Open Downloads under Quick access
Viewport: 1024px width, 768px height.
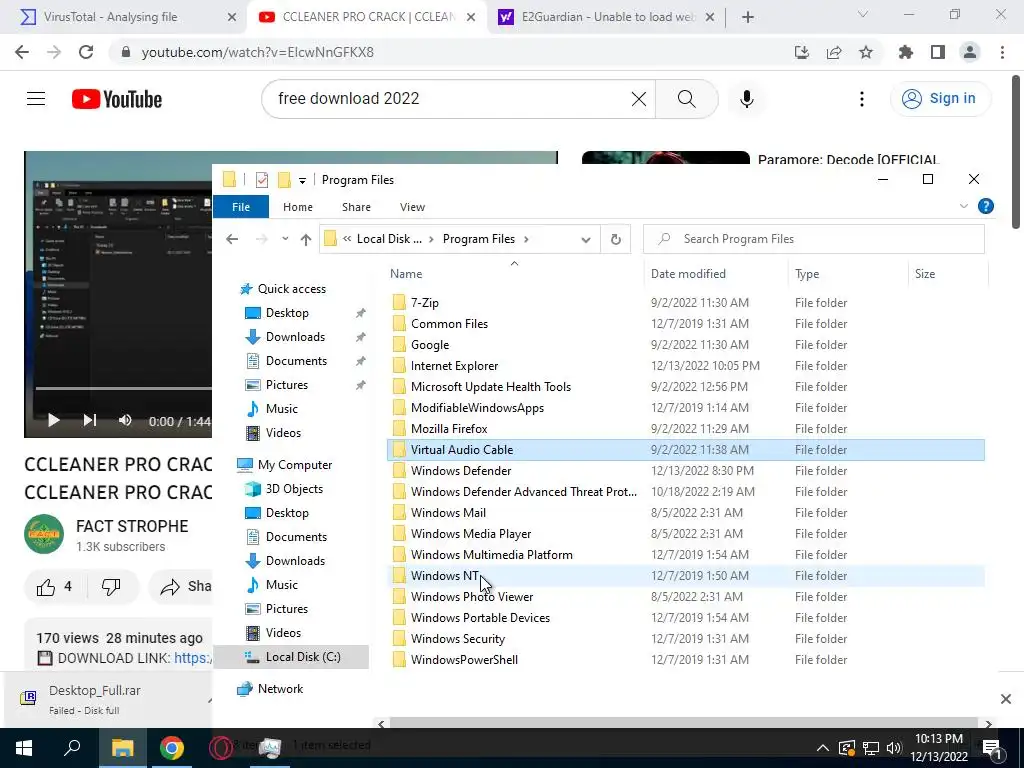coord(295,337)
